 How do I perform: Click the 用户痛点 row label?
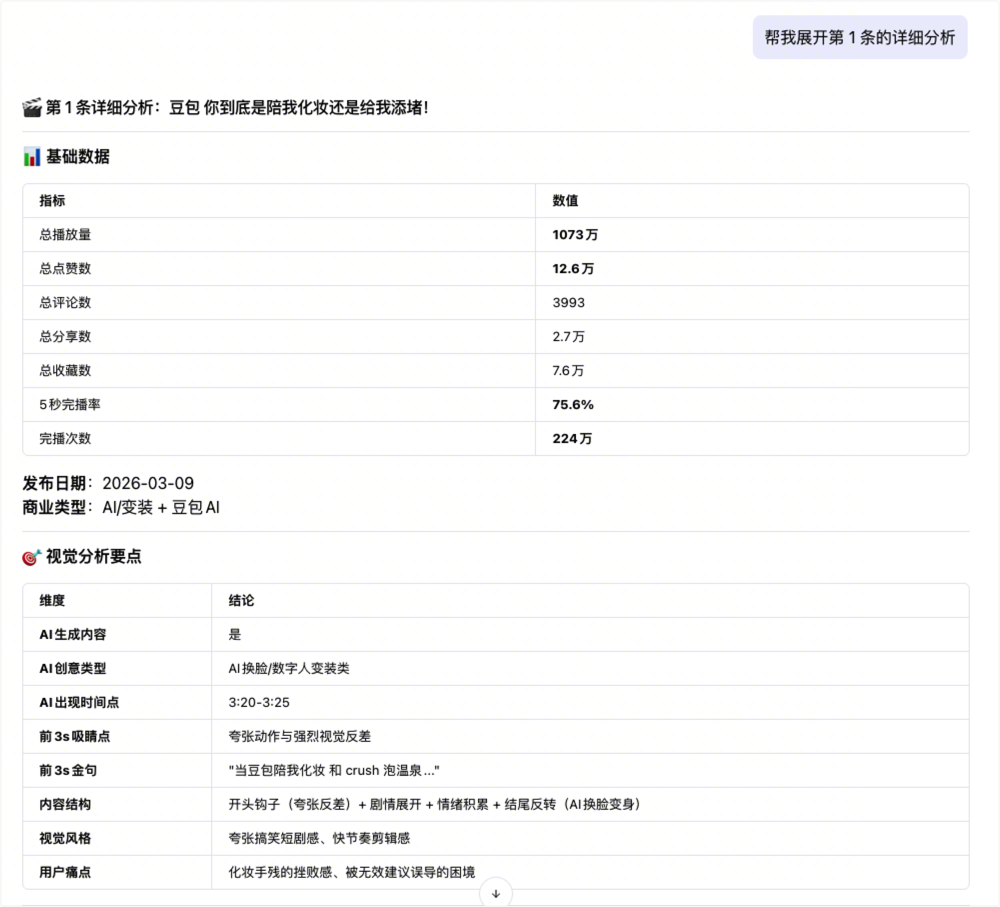tap(65, 873)
